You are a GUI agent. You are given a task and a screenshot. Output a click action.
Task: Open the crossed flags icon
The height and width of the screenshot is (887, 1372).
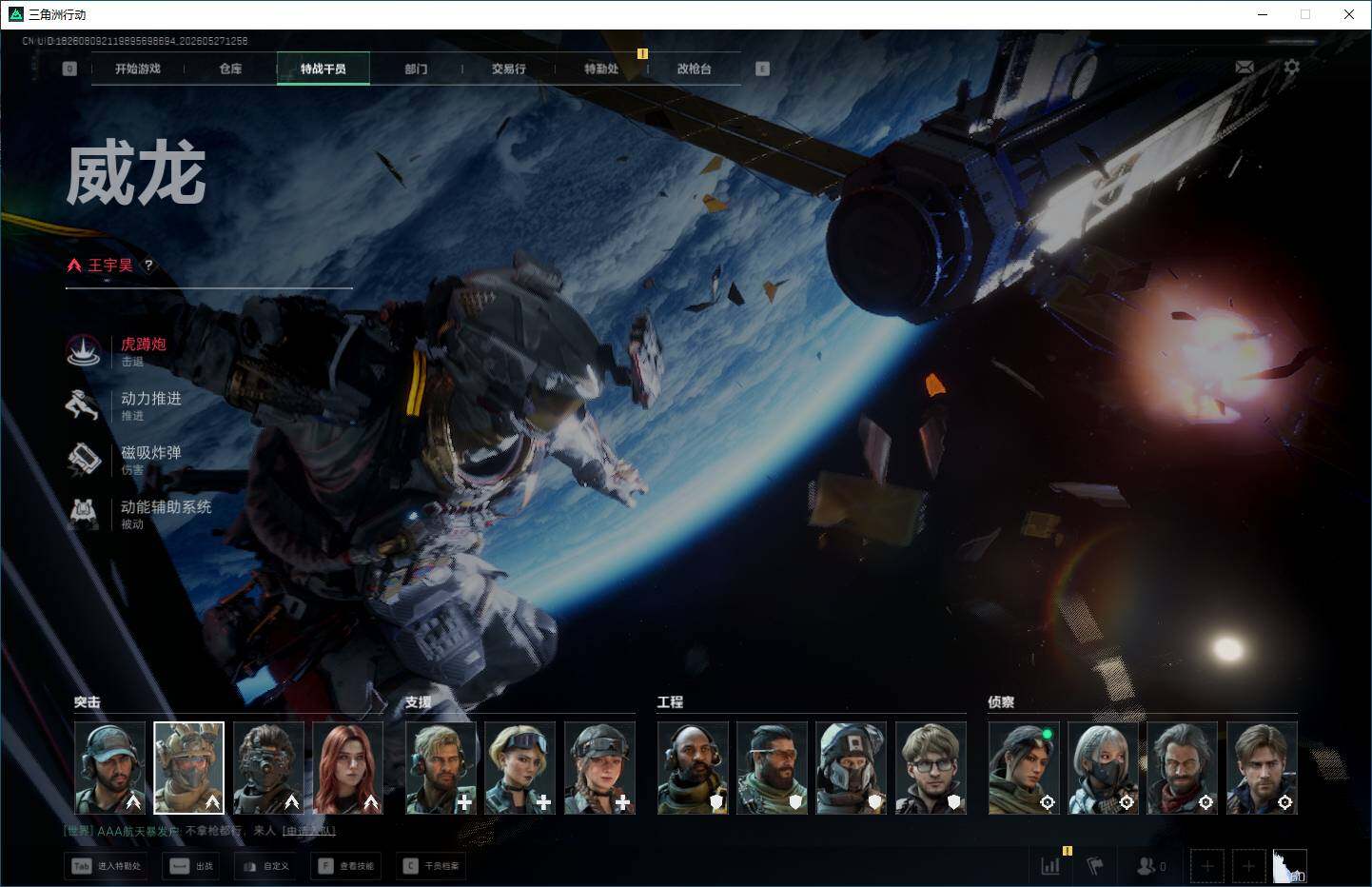click(1095, 866)
